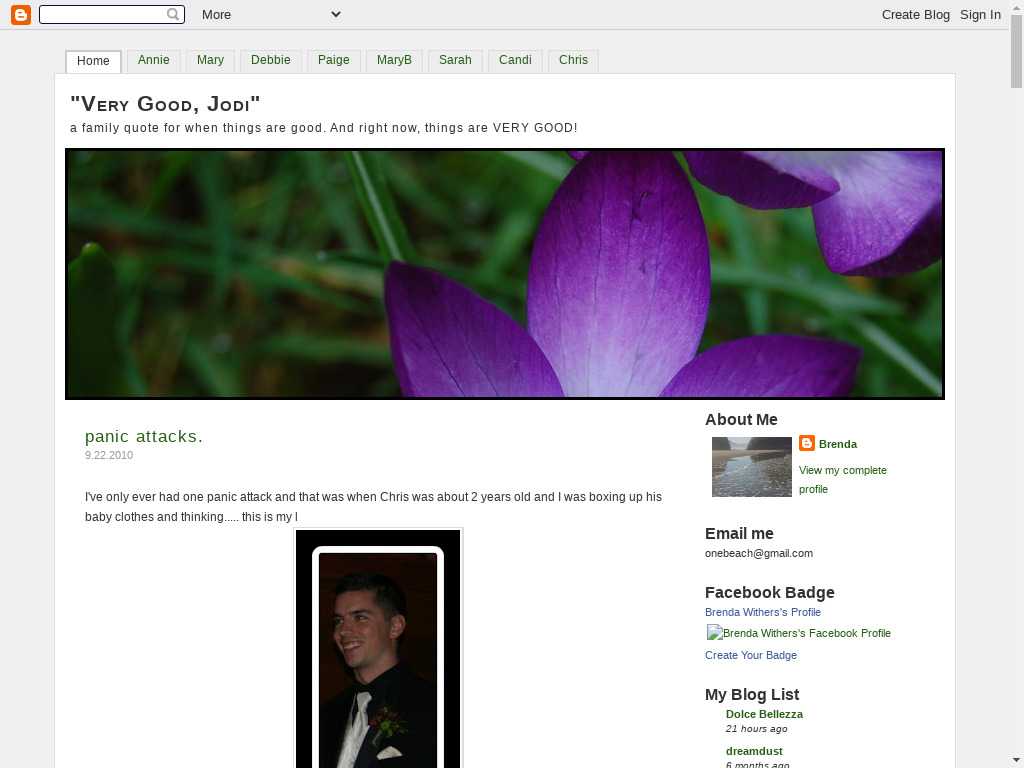Select the Home tab
Screen dimensions: 1024x768
coord(93,61)
